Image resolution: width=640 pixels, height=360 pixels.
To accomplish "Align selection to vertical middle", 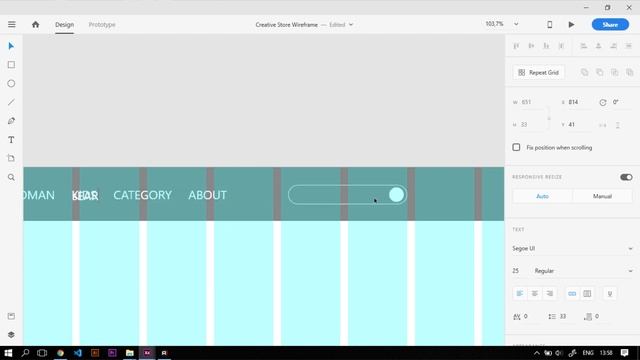I will tap(531, 46).
